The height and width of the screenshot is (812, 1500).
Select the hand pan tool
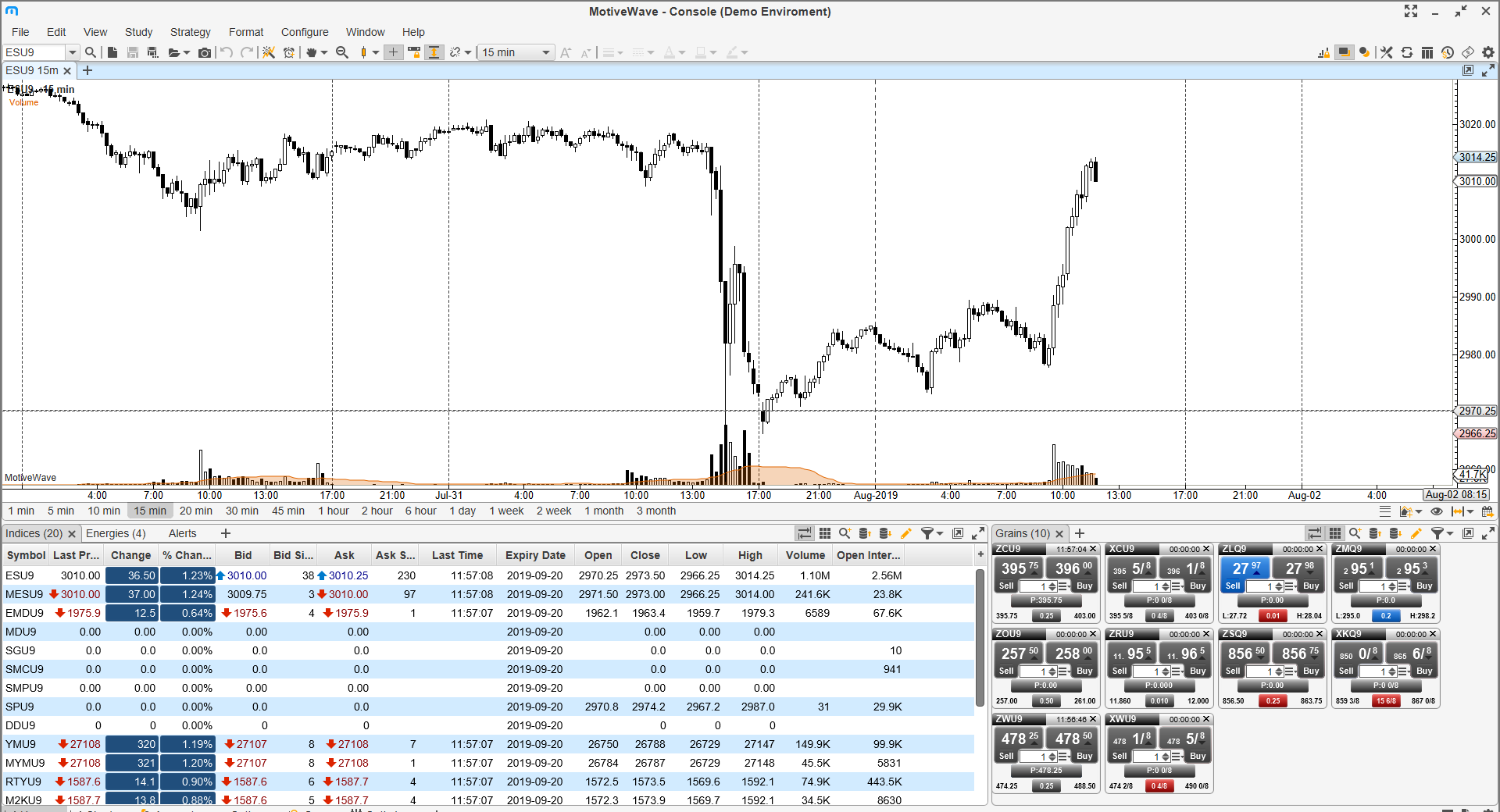[312, 52]
